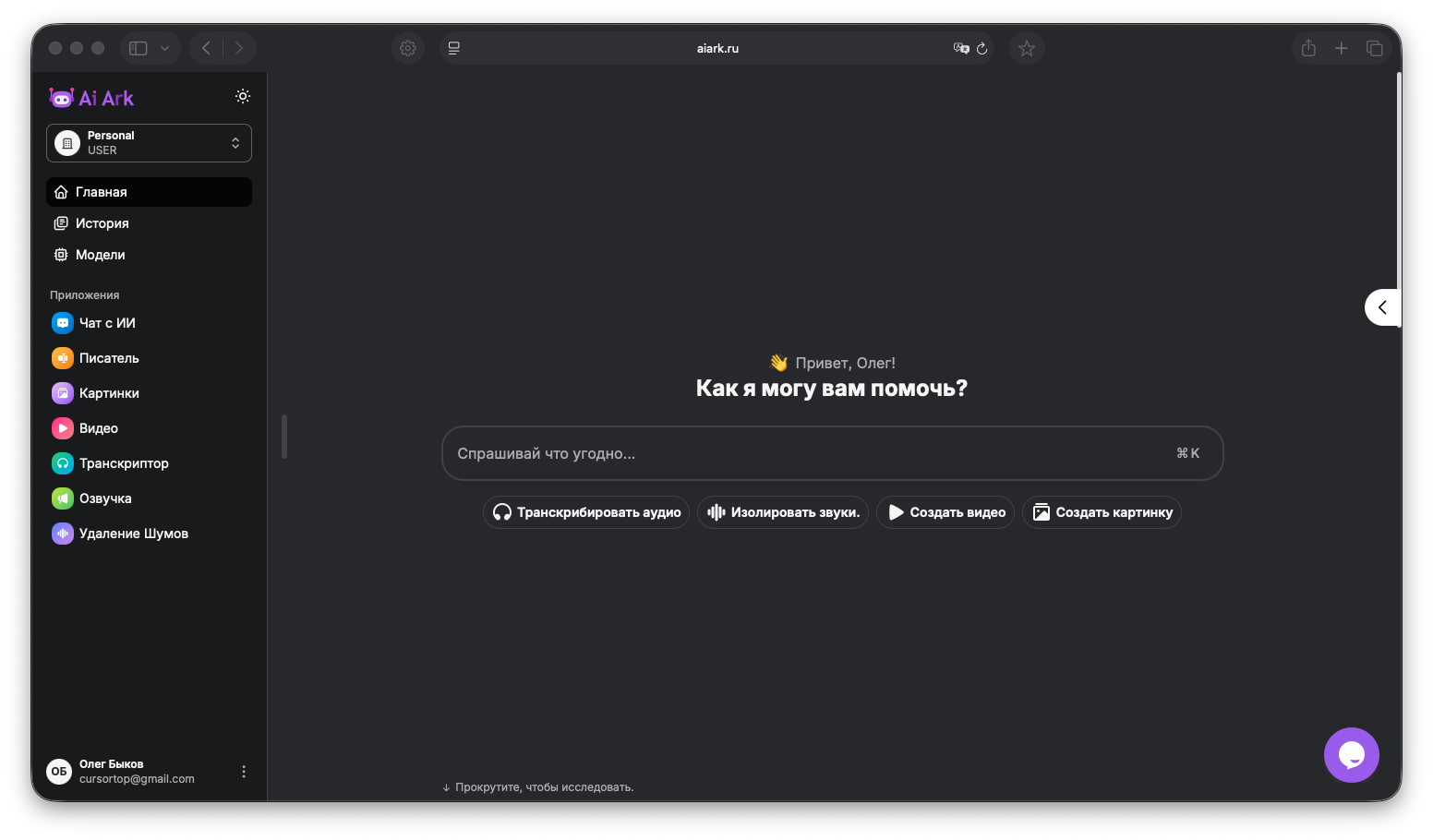Image resolution: width=1433 pixels, height=840 pixels.
Task: Open user account options three-dot menu
Action: tap(244, 772)
